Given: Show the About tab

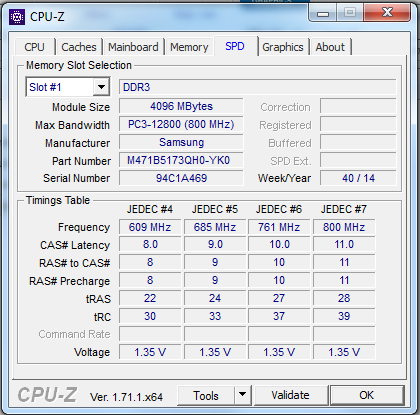Looking at the screenshot, I should (330, 47).
